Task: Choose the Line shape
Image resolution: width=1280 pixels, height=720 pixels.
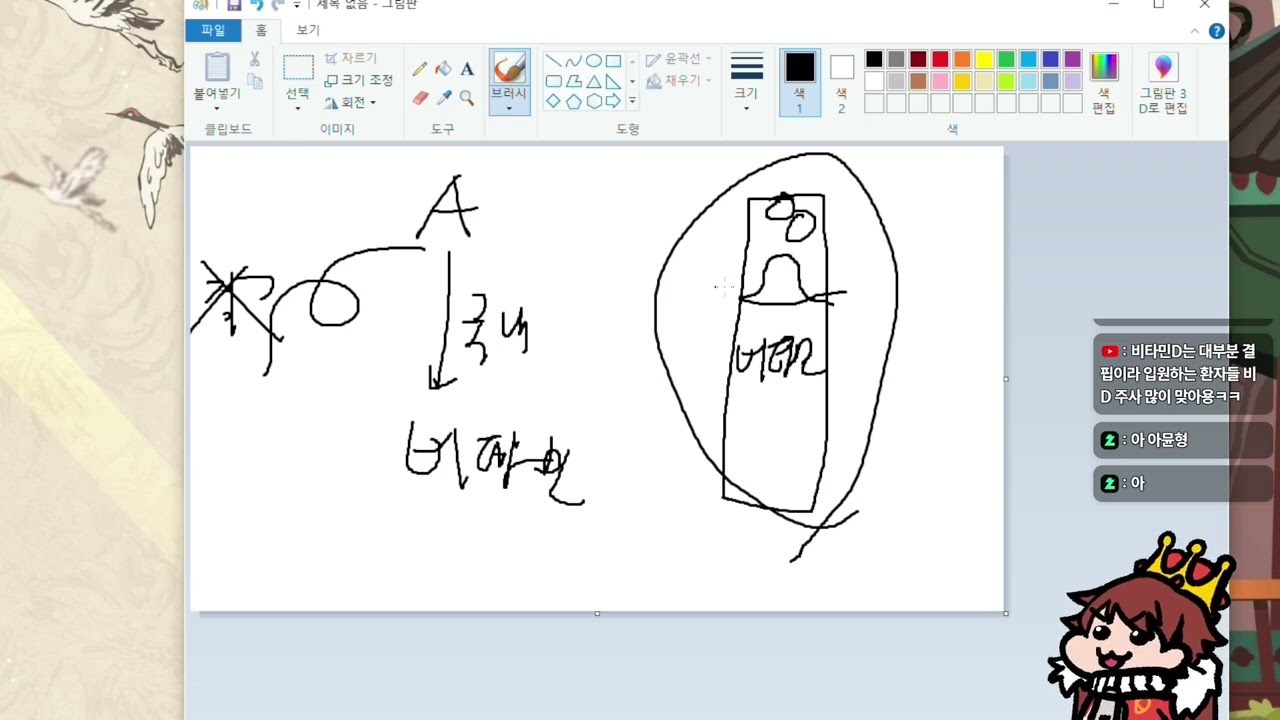Action: [x=553, y=60]
